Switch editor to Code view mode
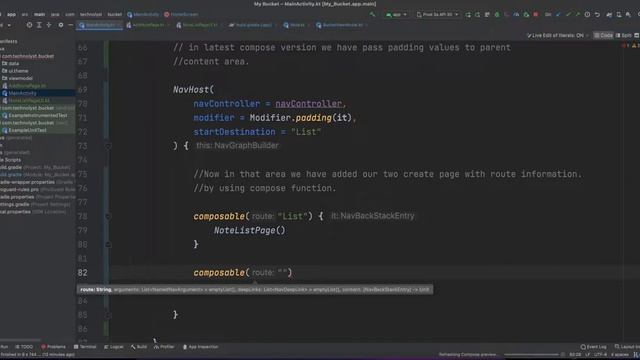Screen dimensions: 640x360 point(603,36)
